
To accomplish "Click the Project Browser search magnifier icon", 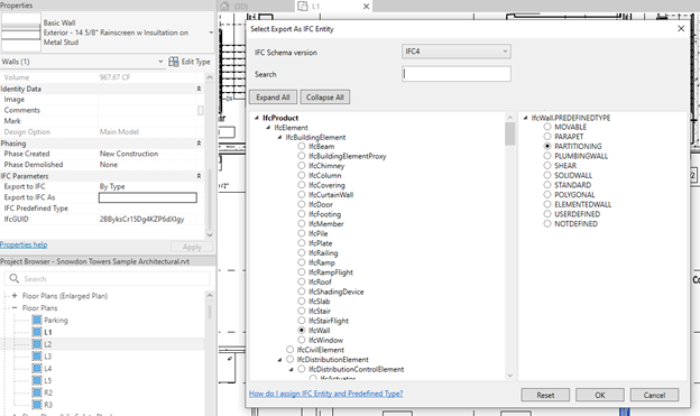I will click(13, 279).
